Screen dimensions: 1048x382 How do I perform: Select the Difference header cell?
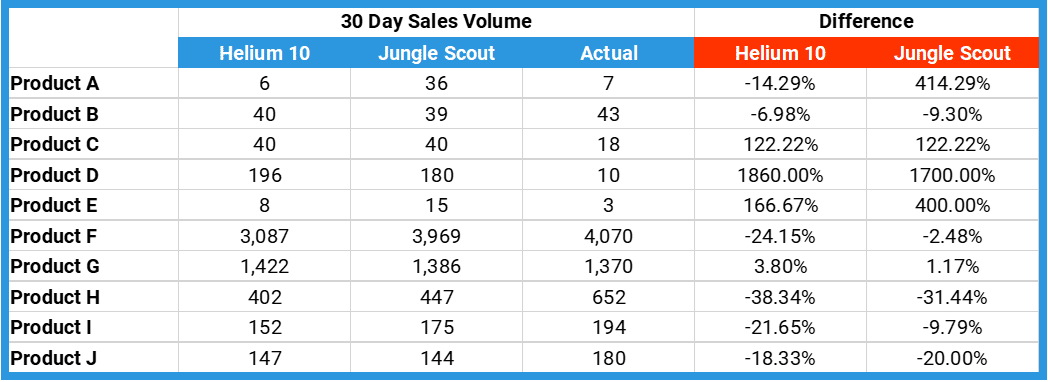coord(866,21)
